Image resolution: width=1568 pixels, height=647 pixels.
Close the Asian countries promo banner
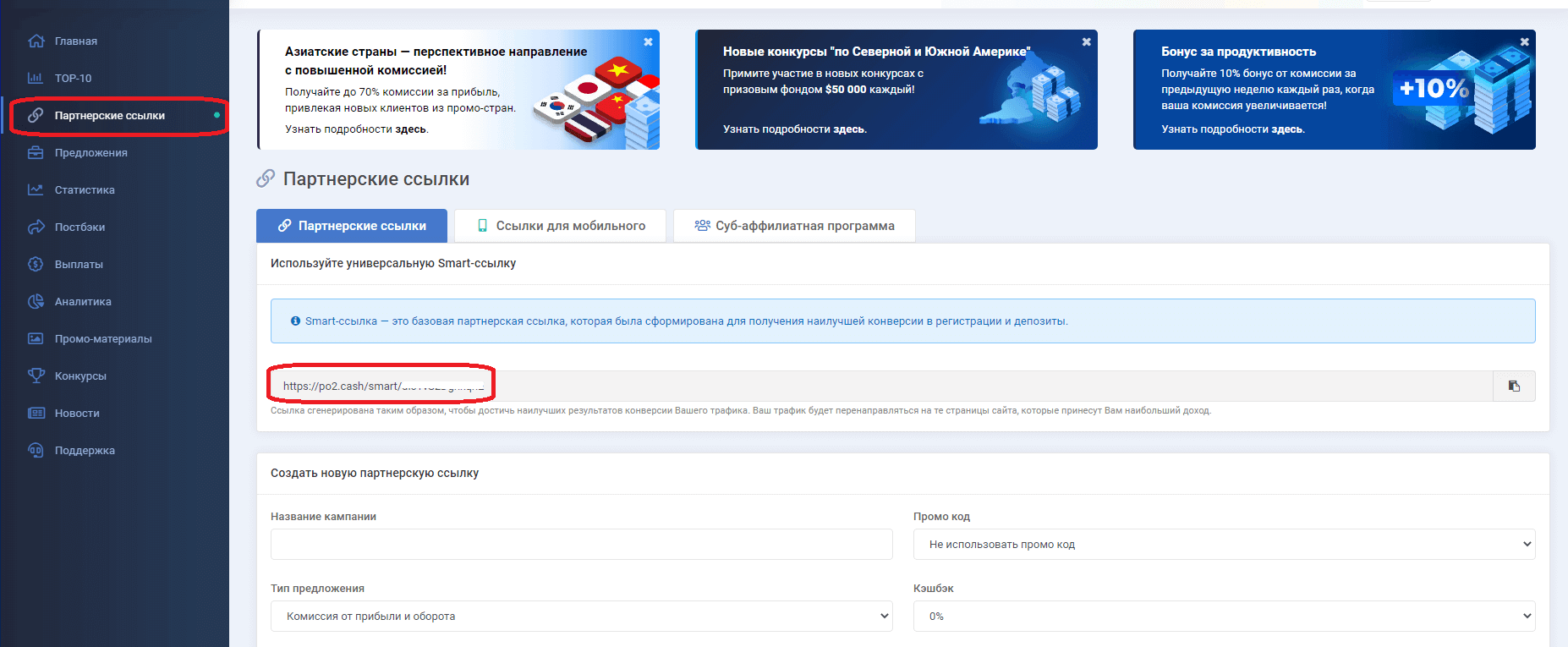coord(648,41)
